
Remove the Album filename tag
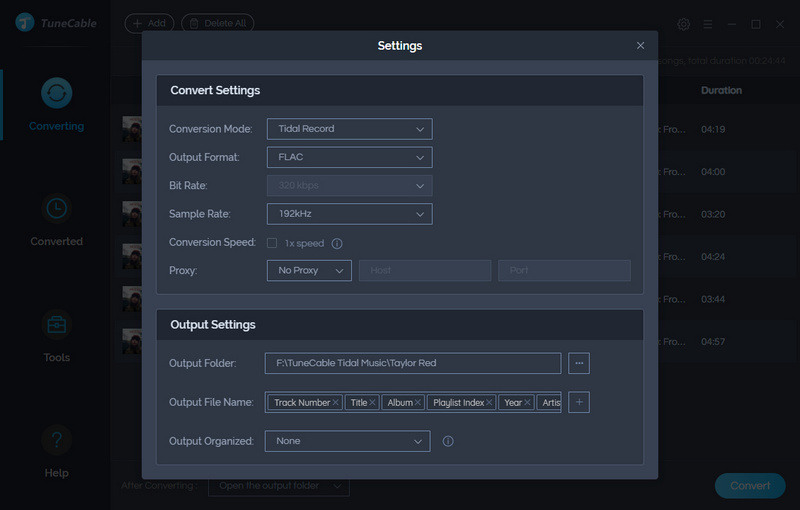(417, 402)
